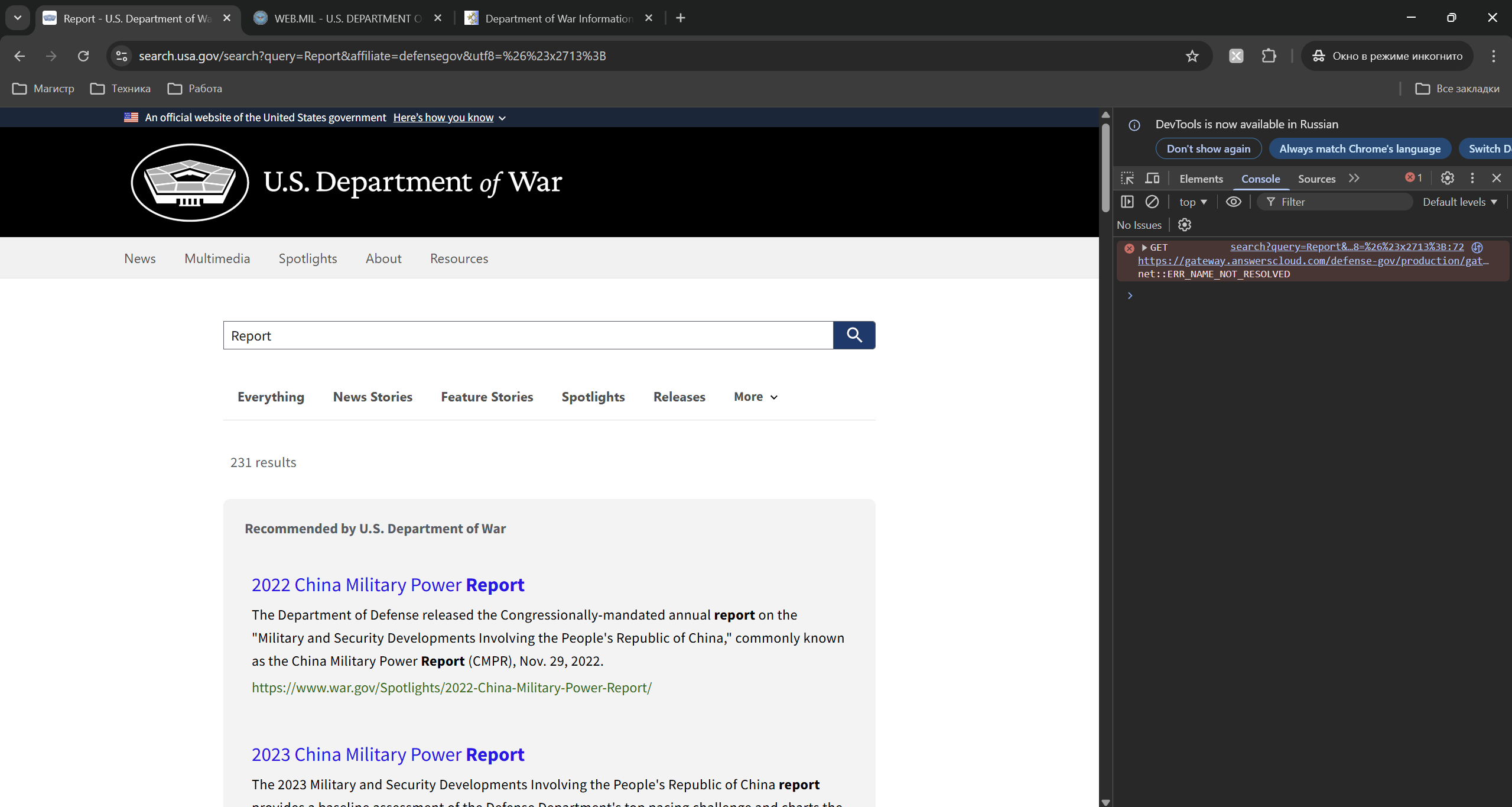Screen dimensions: 1512x807
Task: Toggle the console sidebar panel icon
Action: point(1127,202)
